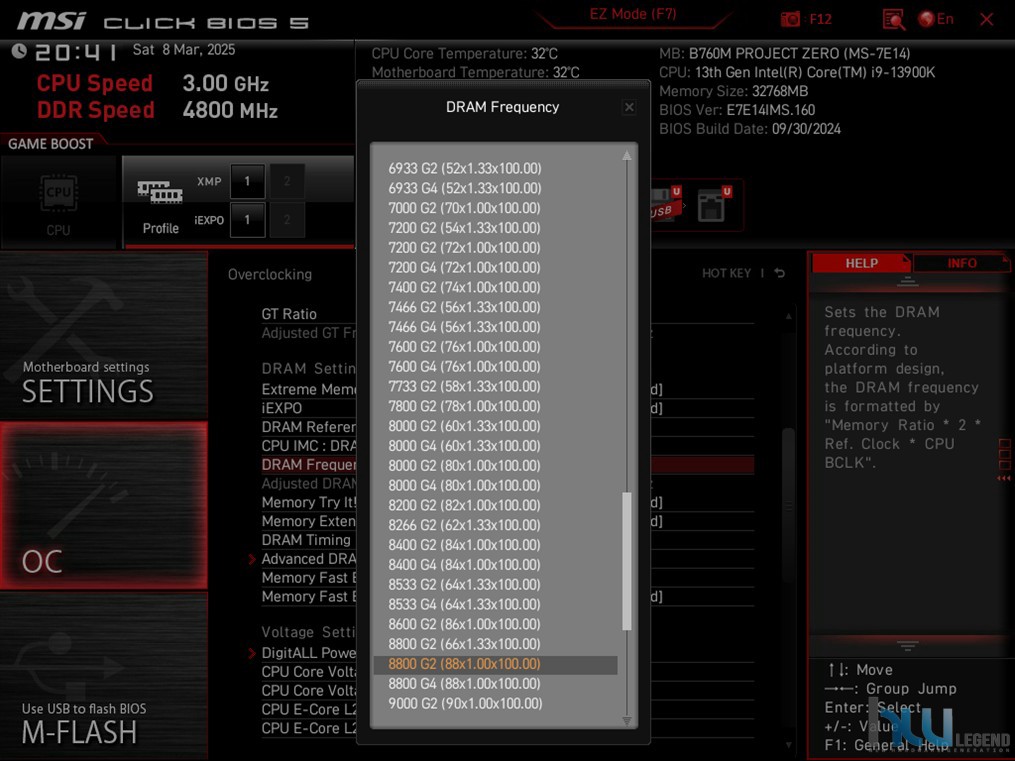This screenshot has width=1015, height=761.
Task: Select 7200 G2 (54x1.33x100.00)
Action: (x=464, y=228)
